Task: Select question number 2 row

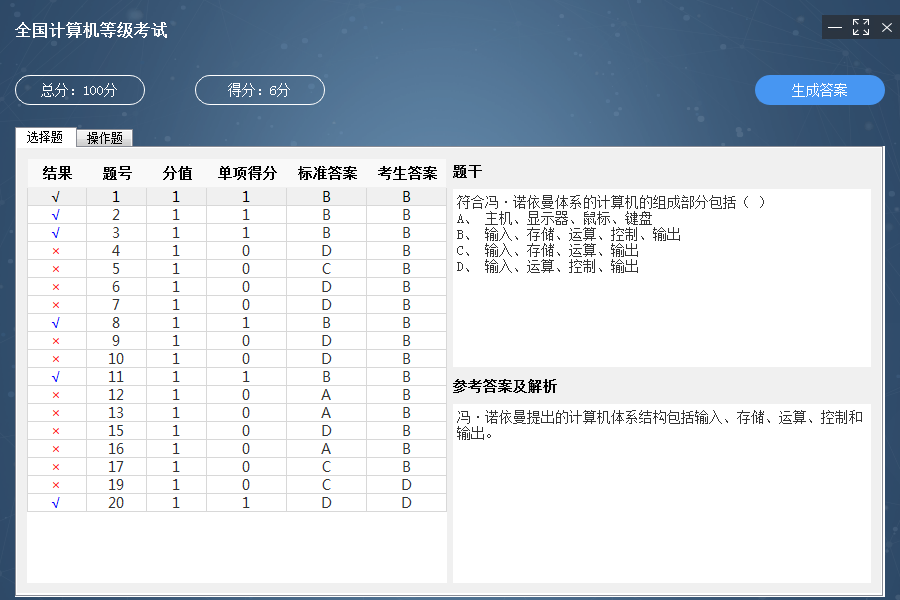Action: point(236,215)
